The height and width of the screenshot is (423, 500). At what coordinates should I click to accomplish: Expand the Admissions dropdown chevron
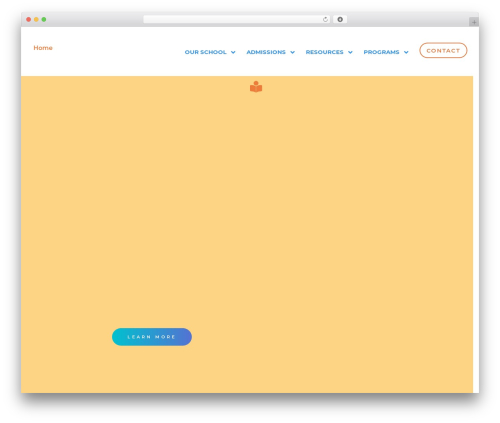tap(292, 52)
